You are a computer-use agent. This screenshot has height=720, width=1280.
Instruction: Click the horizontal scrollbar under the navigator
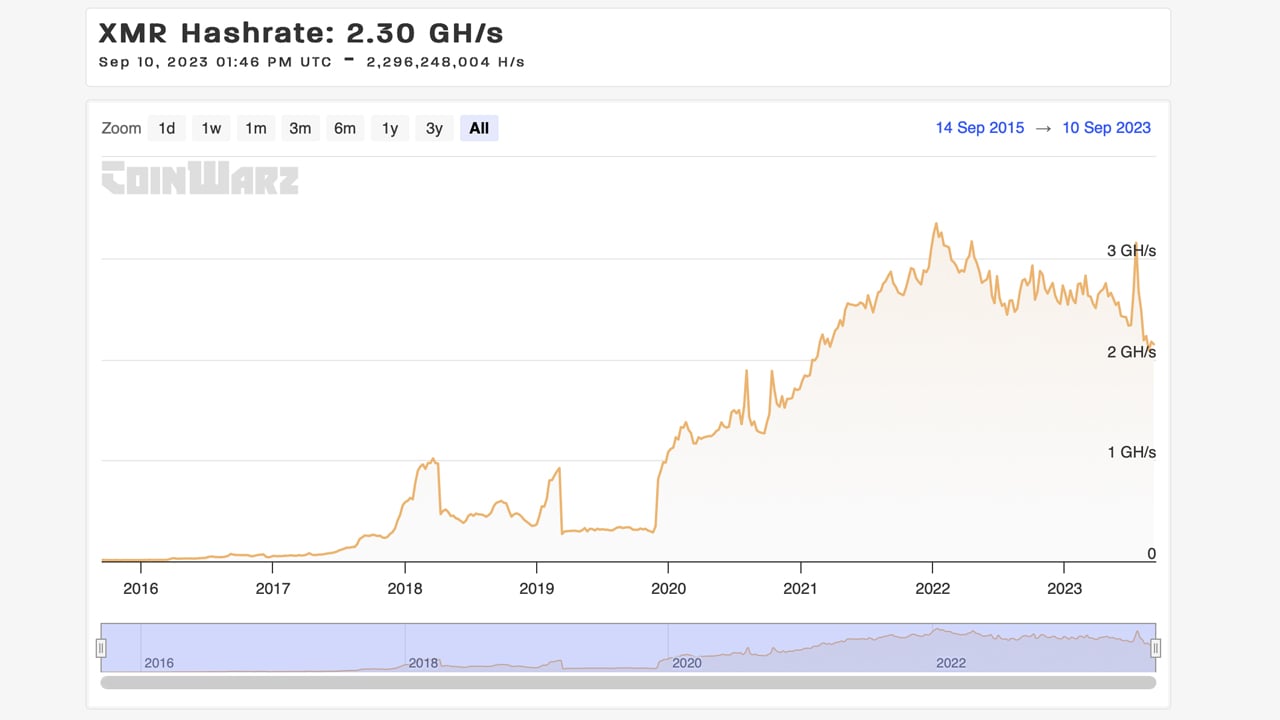pos(628,683)
